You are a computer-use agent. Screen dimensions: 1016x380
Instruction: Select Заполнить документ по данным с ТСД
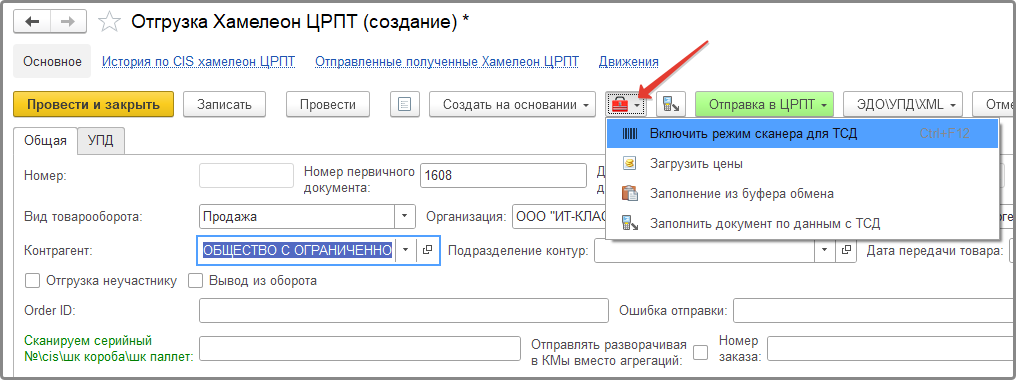coord(802,223)
